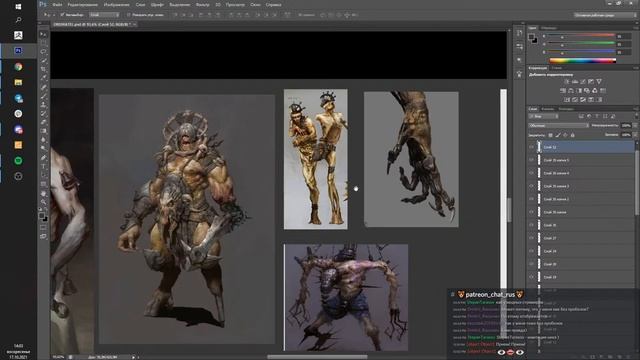Open the Изображение menu
This screenshot has height=360, width=640.
pyautogui.click(x=116, y=5)
